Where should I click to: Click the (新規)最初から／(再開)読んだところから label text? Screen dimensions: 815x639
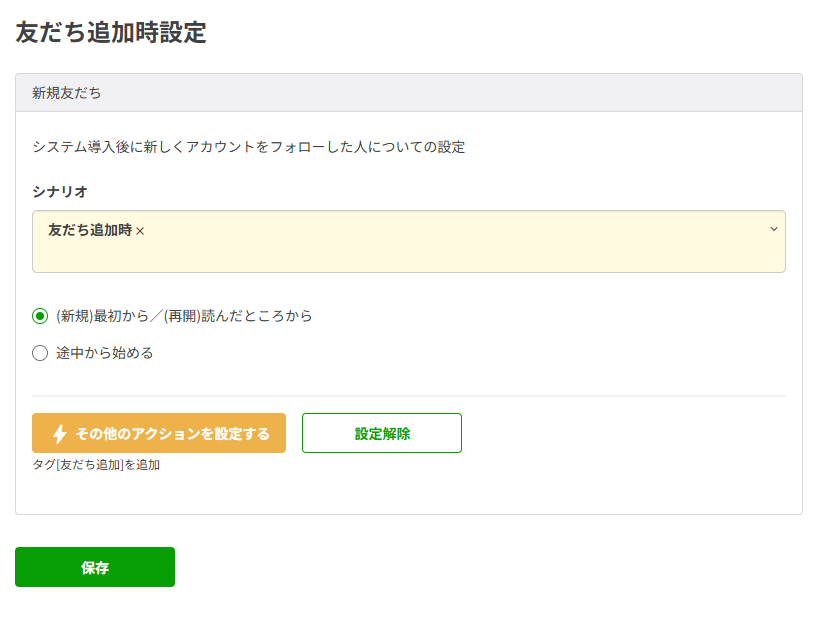pos(184,316)
